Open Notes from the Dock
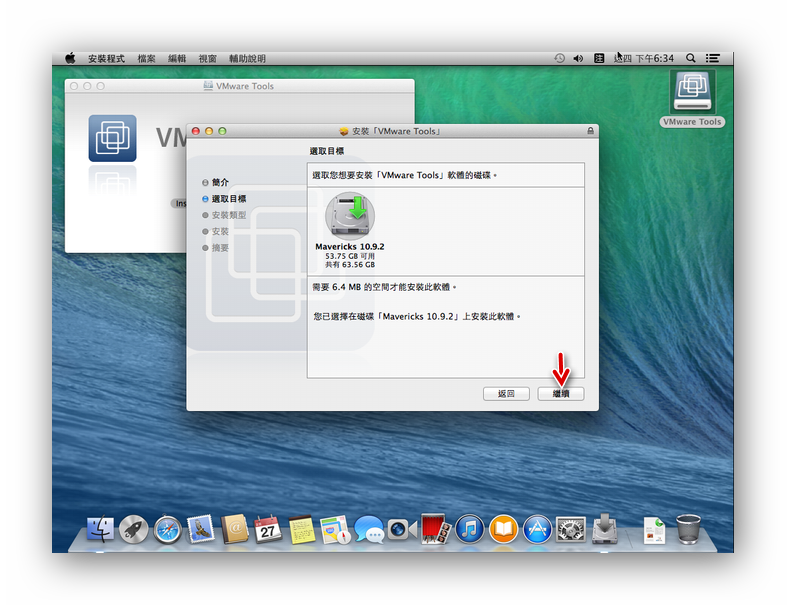The height and width of the screenshot is (605, 800). click(302, 530)
